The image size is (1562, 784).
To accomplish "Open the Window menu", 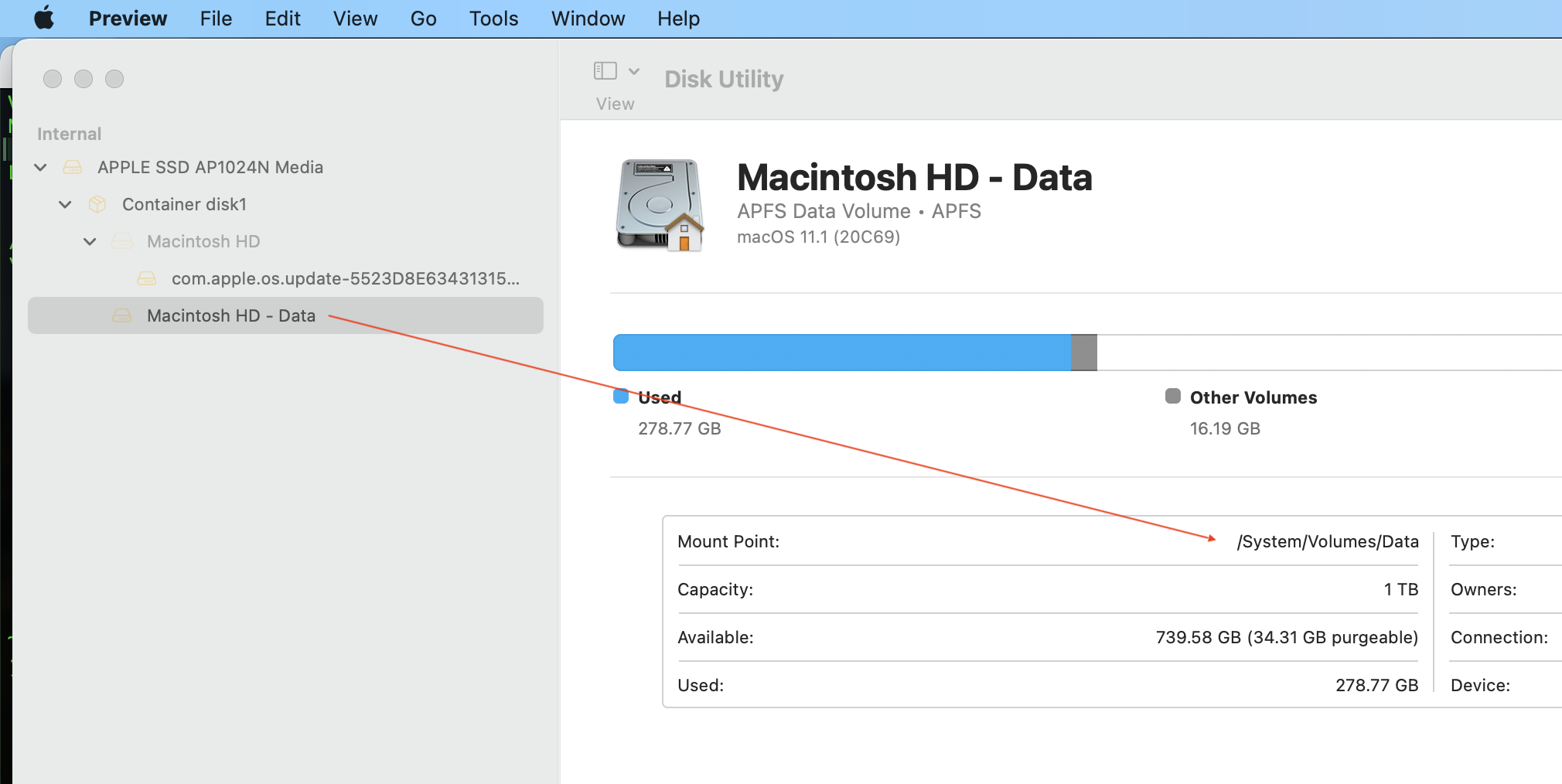I will tap(588, 19).
